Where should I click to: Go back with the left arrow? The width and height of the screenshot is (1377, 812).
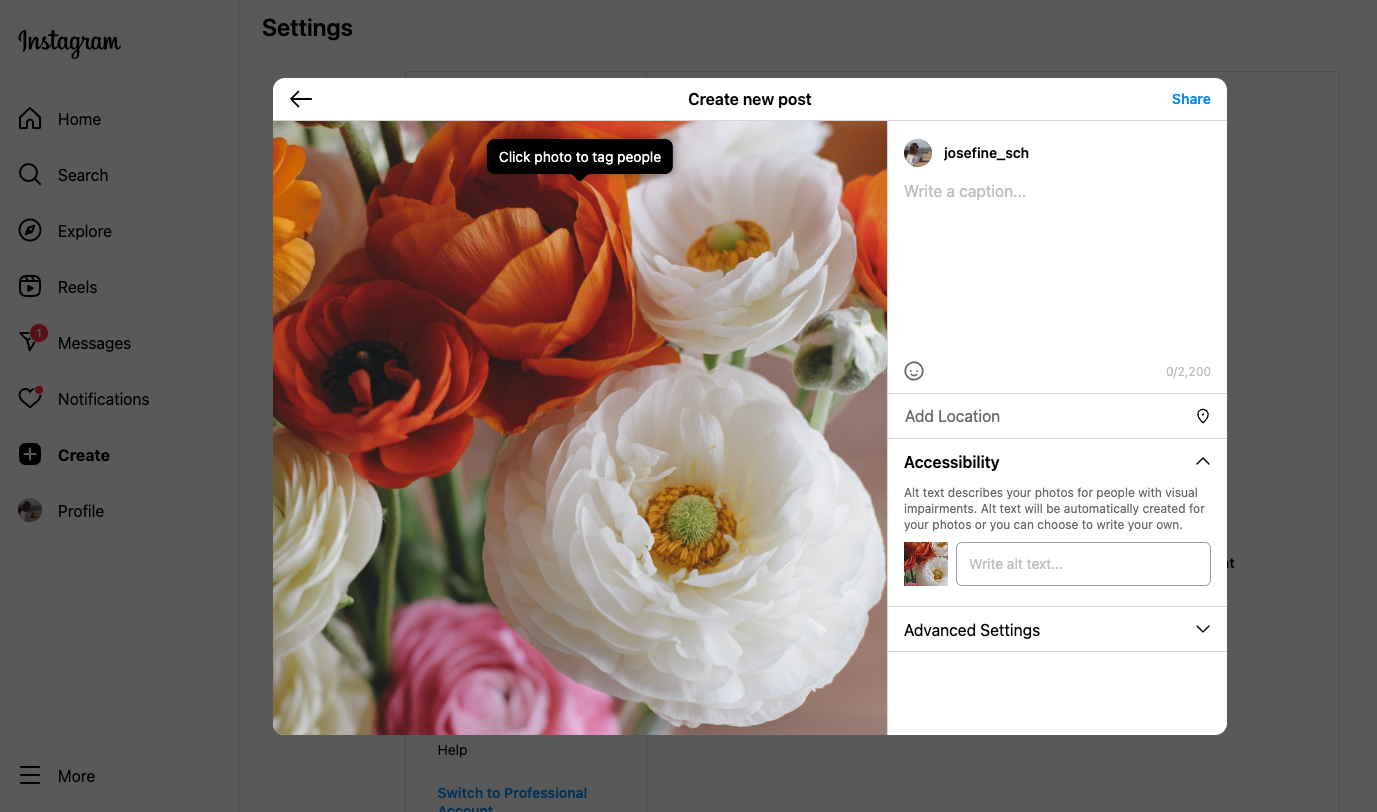tap(301, 99)
